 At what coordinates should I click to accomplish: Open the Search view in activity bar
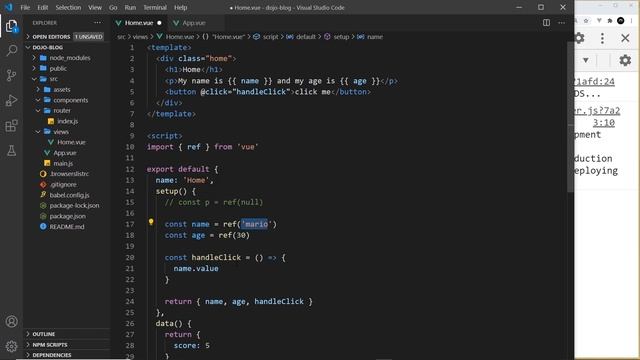11,51
